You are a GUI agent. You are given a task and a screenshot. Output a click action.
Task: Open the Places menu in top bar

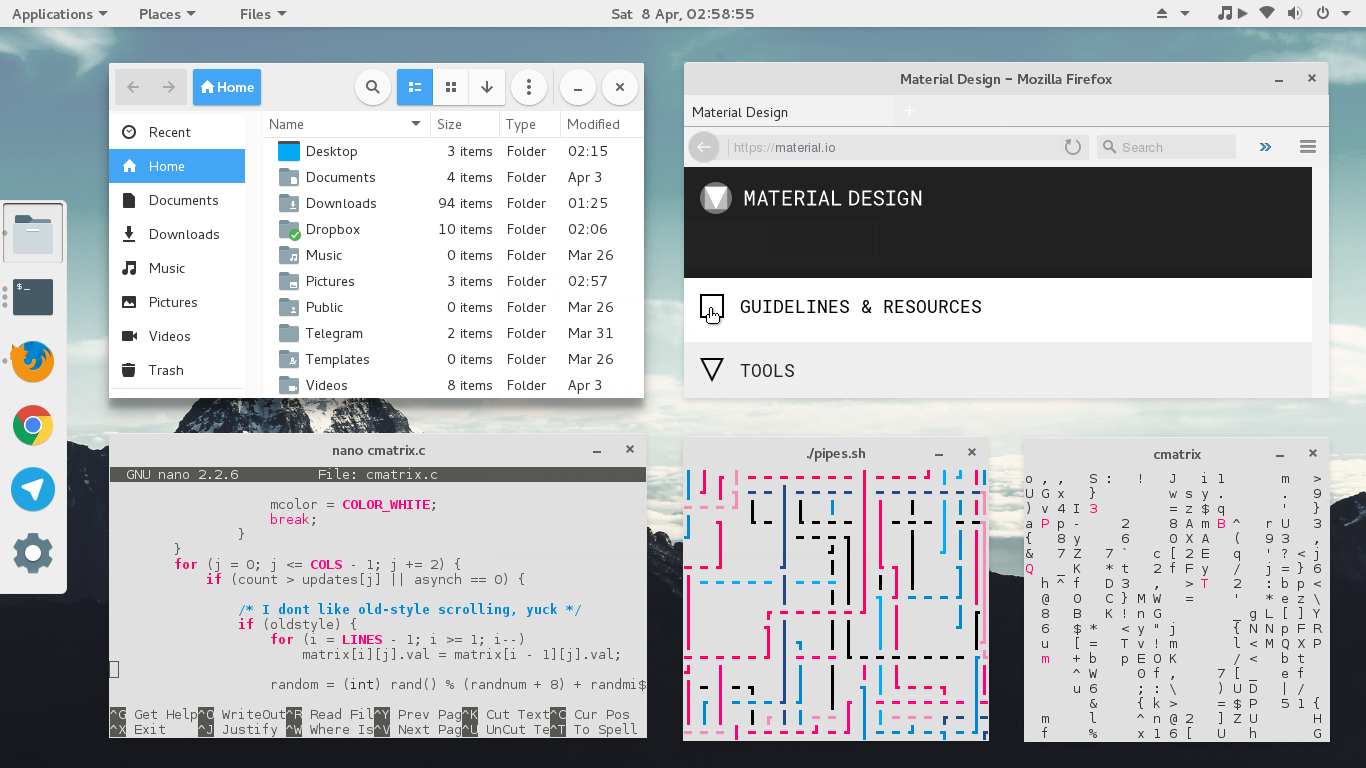click(167, 14)
